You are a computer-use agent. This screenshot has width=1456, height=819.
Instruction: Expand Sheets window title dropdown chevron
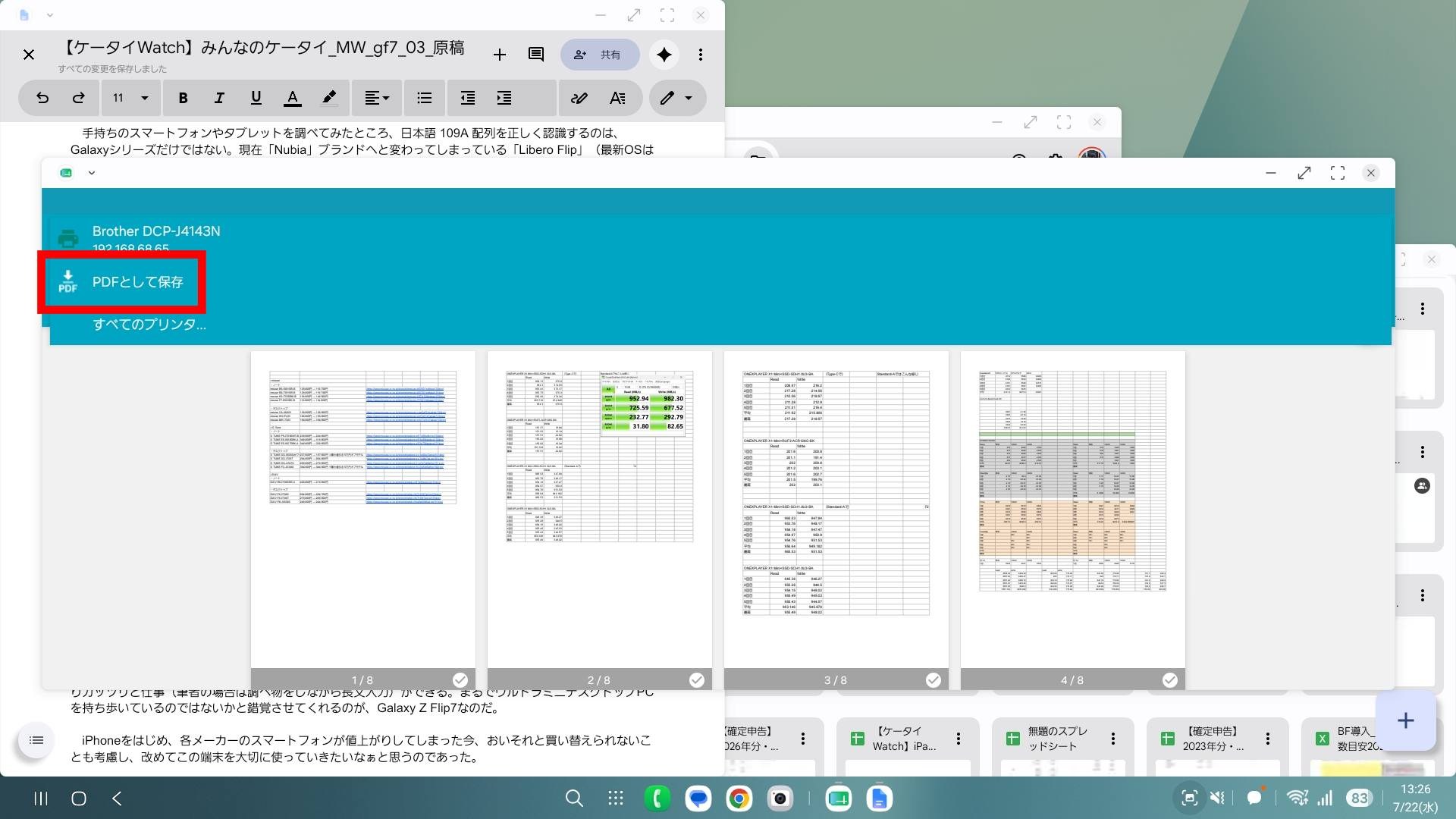point(92,173)
